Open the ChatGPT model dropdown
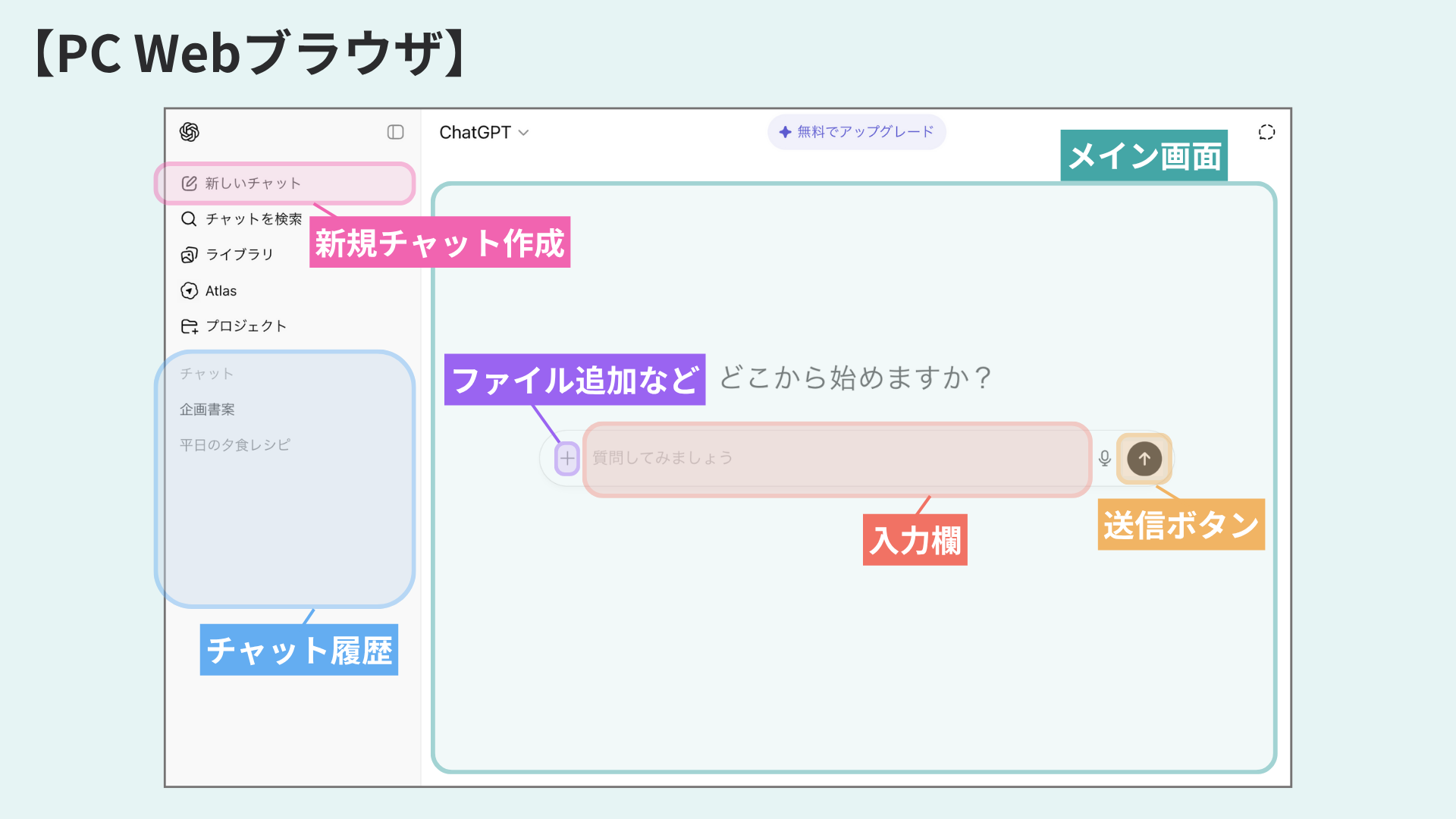Screen dimensions: 1456x819 (x=484, y=133)
